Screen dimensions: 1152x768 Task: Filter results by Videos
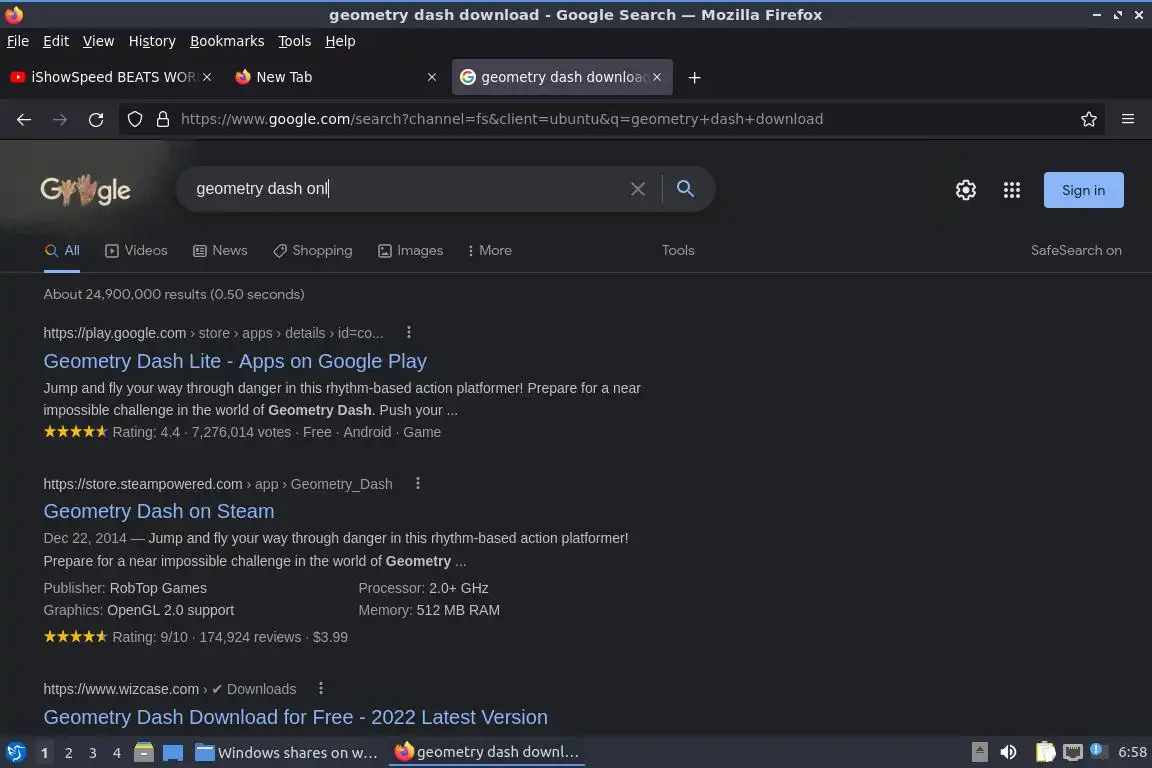137,251
